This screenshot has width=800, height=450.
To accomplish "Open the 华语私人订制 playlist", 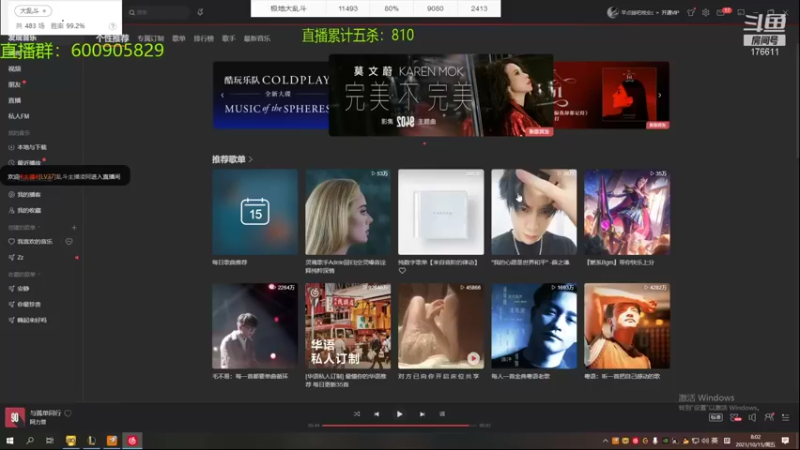I will click(x=348, y=326).
